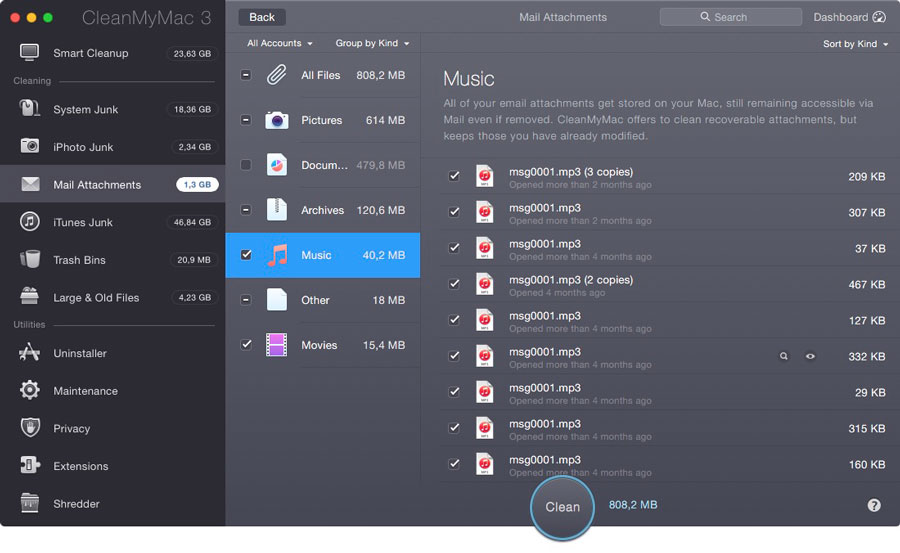Image resolution: width=900 pixels, height=553 pixels.
Task: Open Smart Cleanup monitor icon
Action: tap(29, 53)
